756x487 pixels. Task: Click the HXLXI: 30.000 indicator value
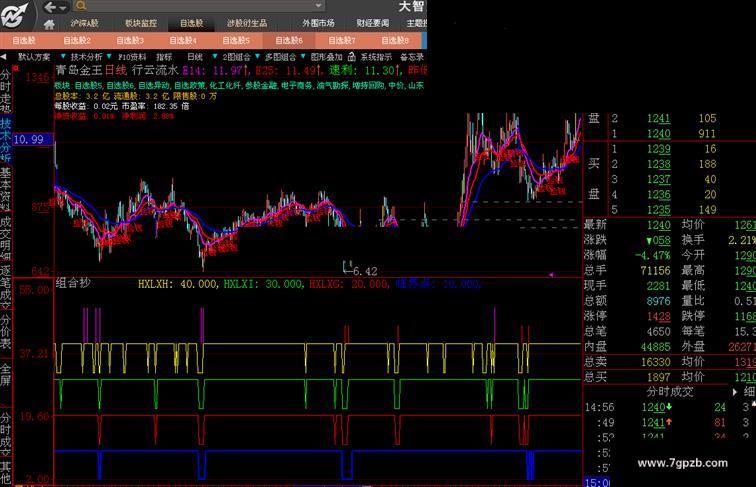(x=263, y=284)
